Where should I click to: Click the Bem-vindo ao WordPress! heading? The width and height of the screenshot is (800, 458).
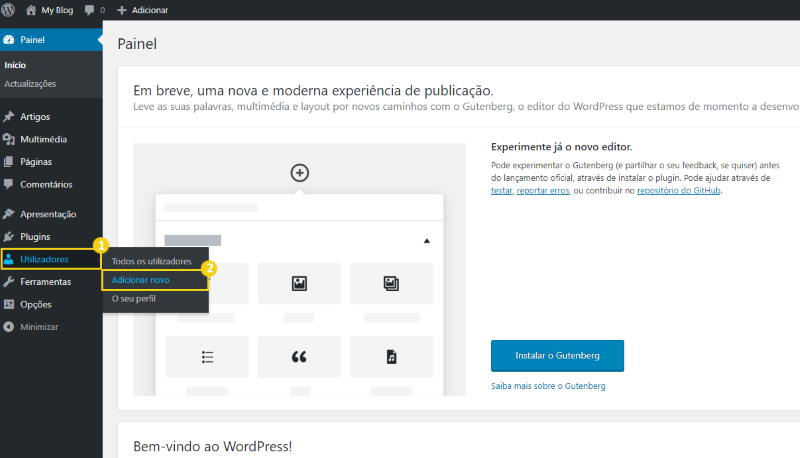pos(213,446)
